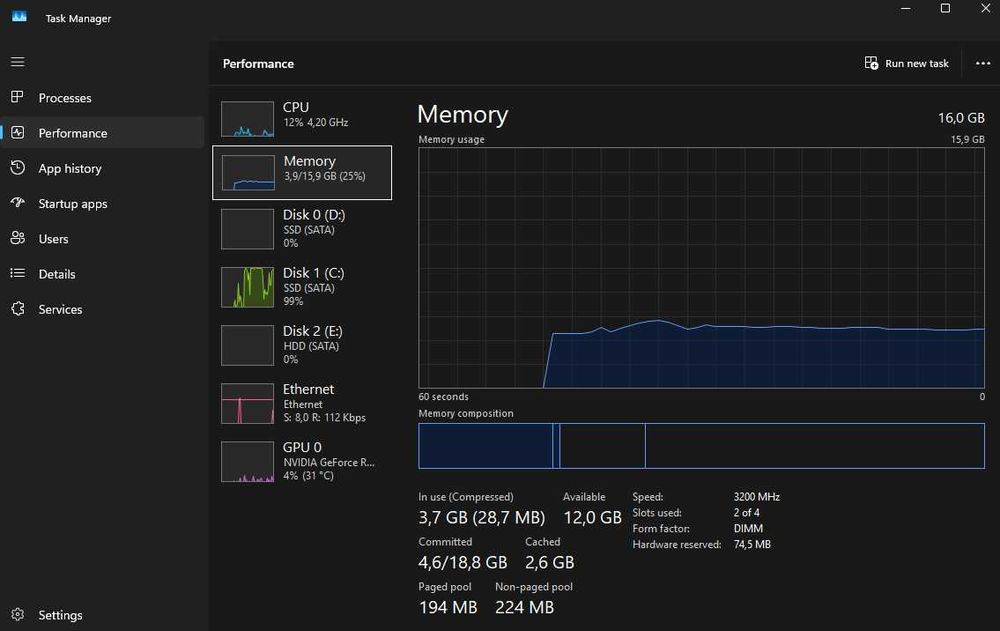The height and width of the screenshot is (631, 1000).
Task: Select the Ethernet graph thumbnail
Action: point(247,403)
